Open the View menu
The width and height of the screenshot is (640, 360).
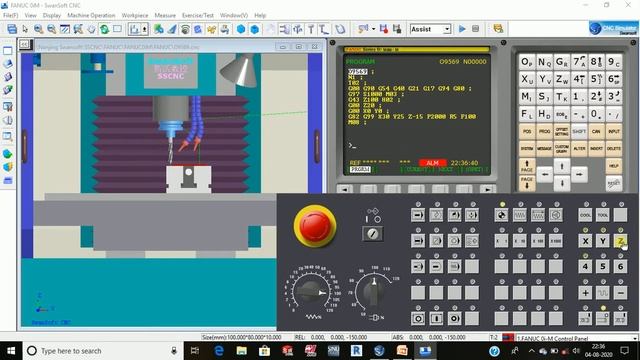[x=31, y=15]
